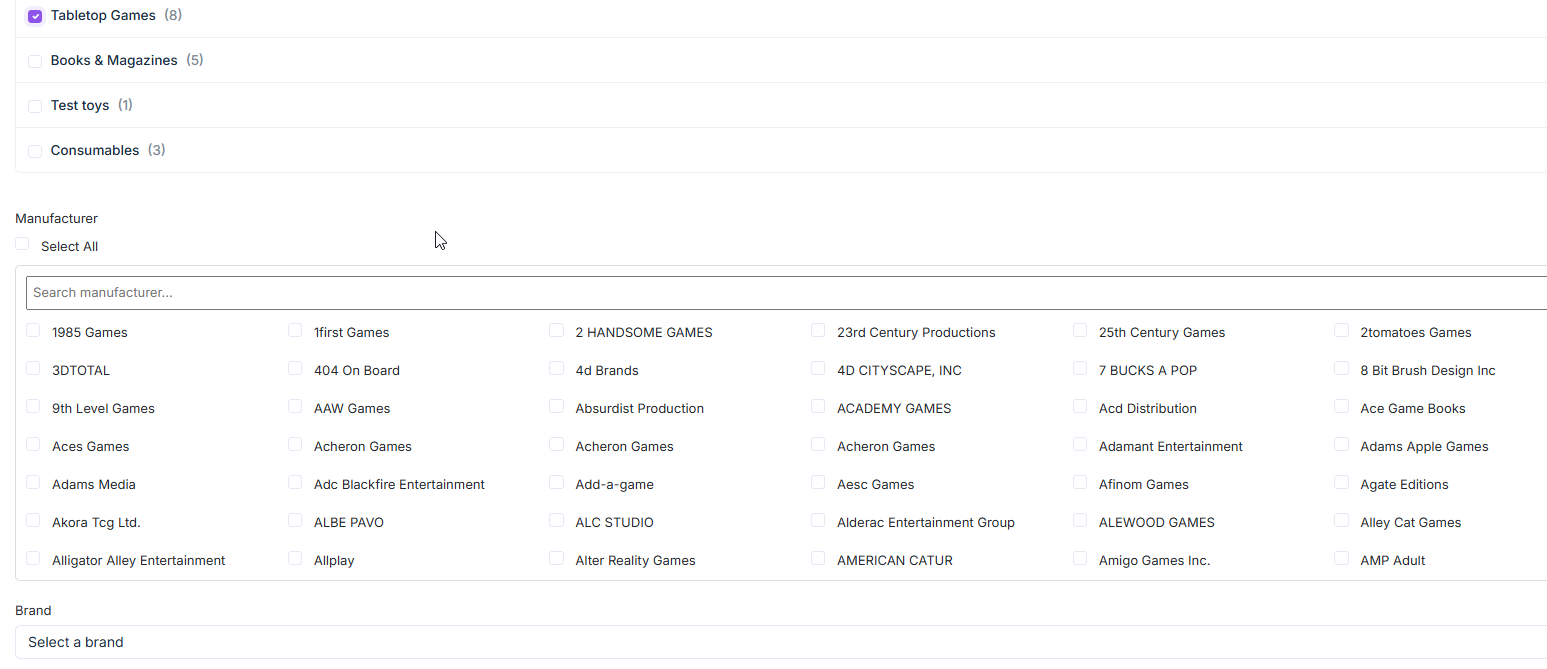The width and height of the screenshot is (1547, 669).
Task: Select 404 On Board manufacturer
Action: 295,369
